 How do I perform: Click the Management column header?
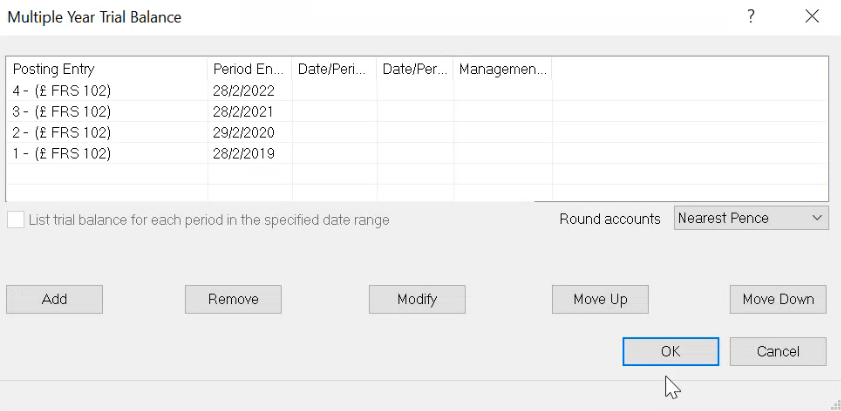[502, 69]
